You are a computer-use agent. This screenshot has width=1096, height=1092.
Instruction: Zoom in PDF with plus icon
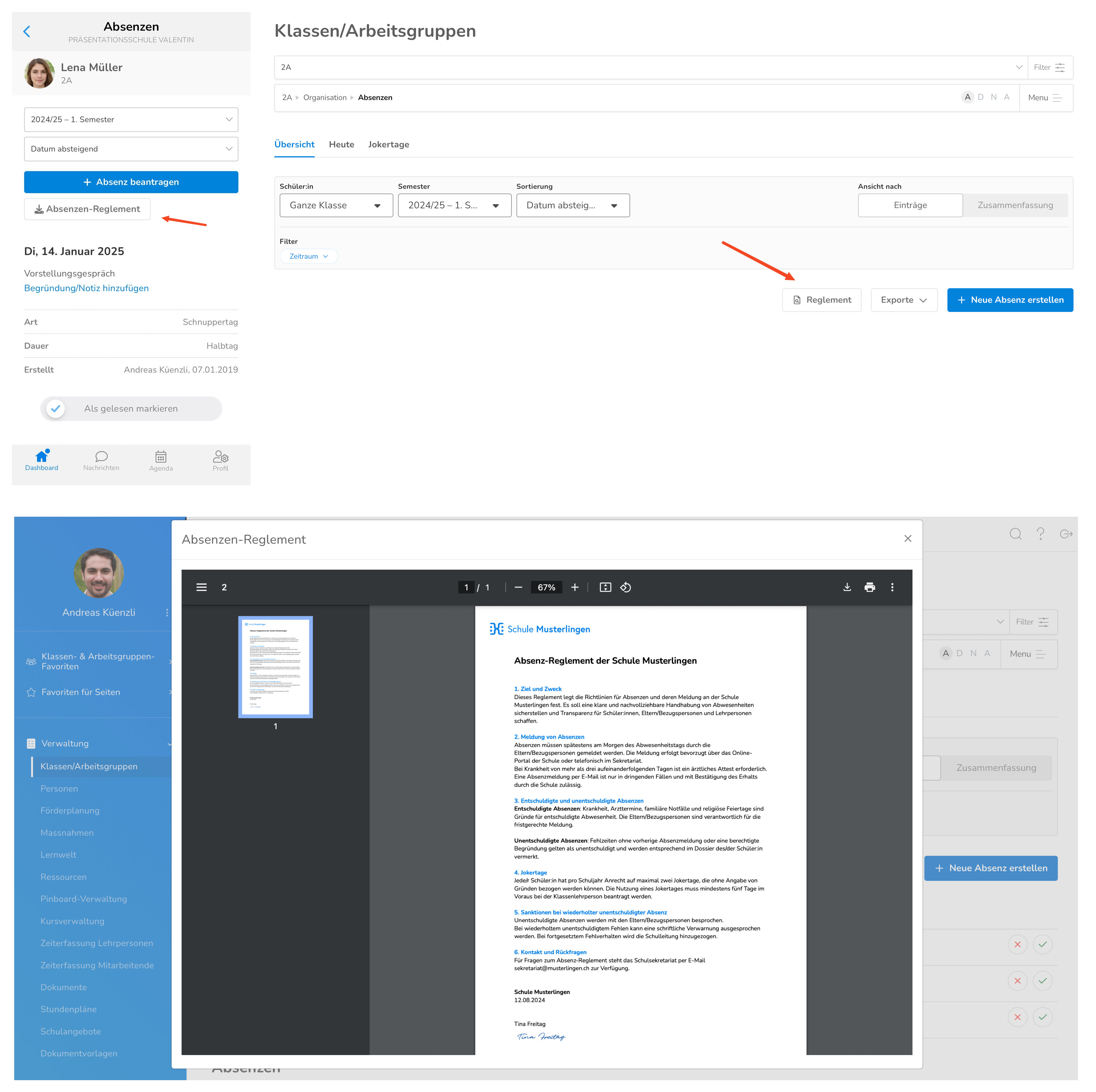(574, 587)
